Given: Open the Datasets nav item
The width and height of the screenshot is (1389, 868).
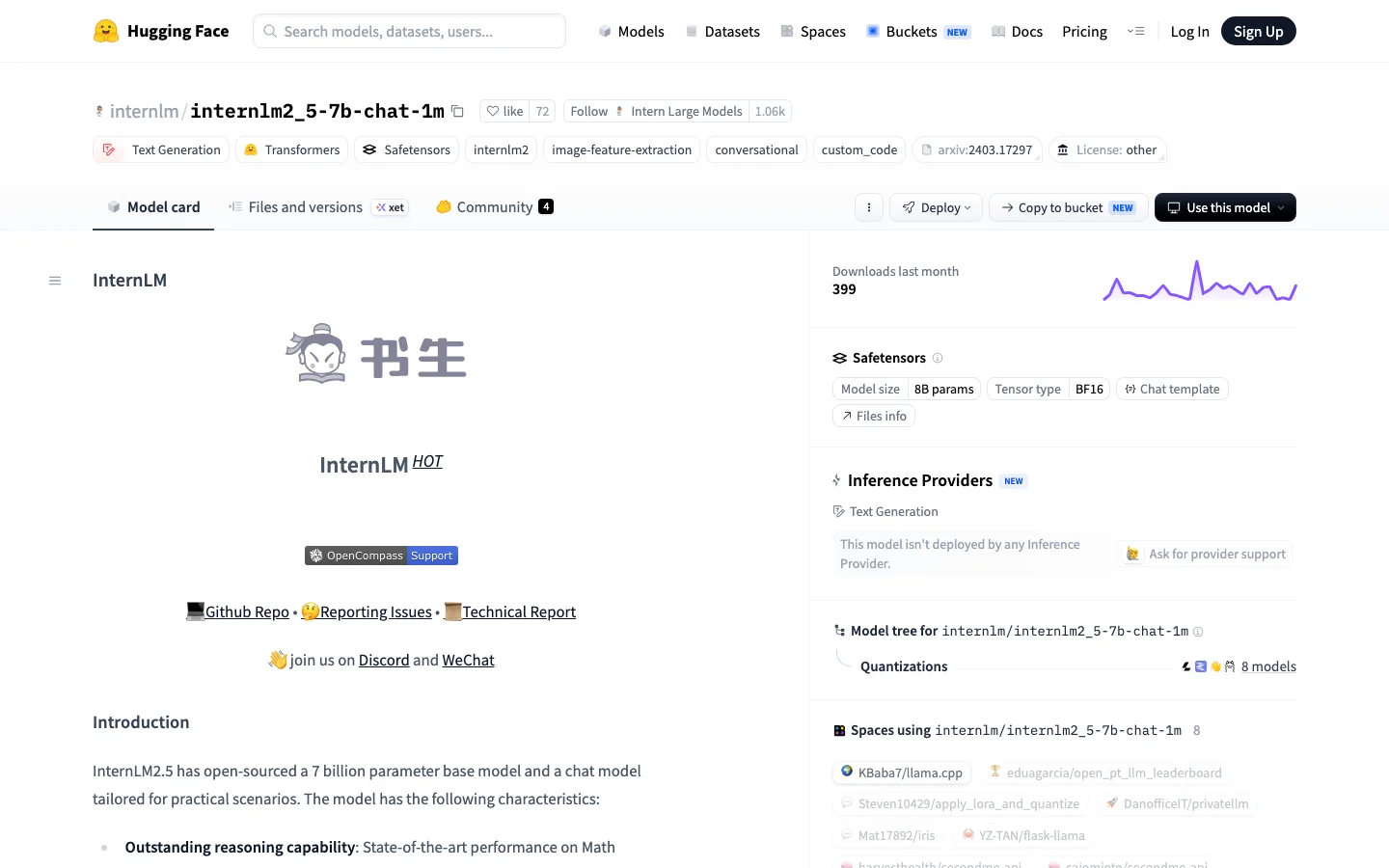Looking at the screenshot, I should click(722, 32).
